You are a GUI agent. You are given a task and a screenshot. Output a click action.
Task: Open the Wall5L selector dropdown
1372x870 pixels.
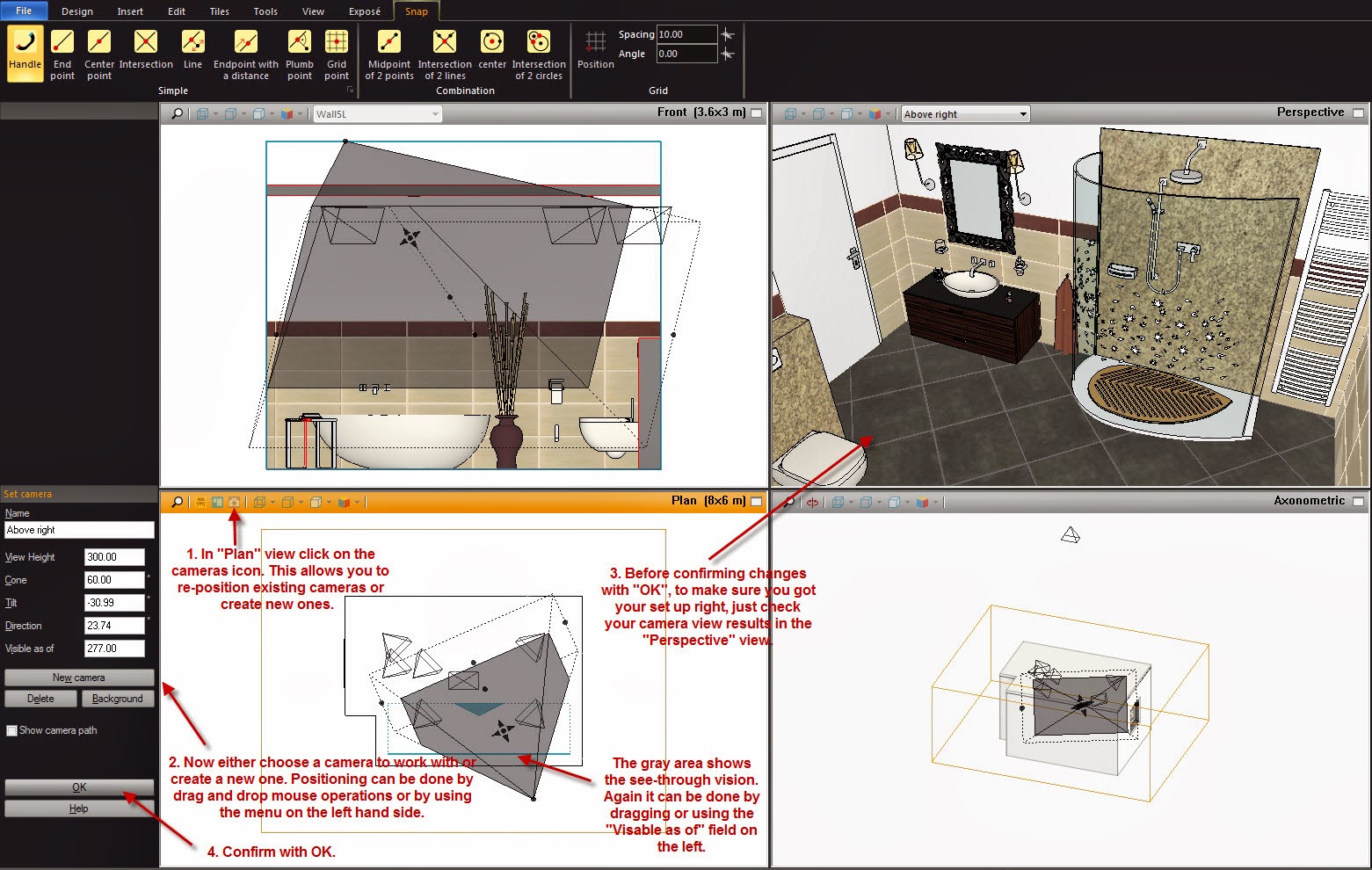(x=435, y=112)
